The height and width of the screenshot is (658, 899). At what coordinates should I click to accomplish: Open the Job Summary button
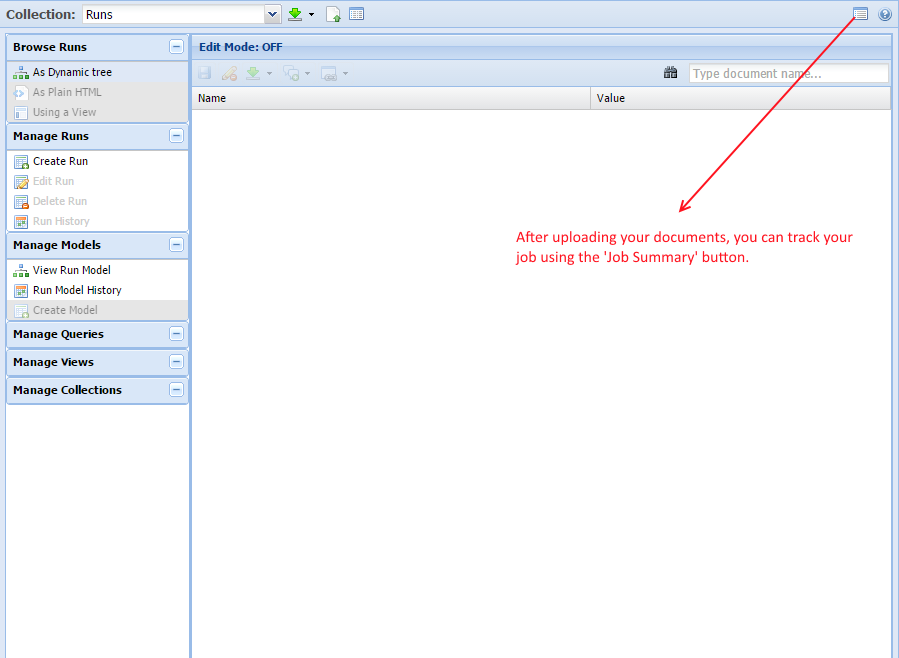(x=860, y=14)
